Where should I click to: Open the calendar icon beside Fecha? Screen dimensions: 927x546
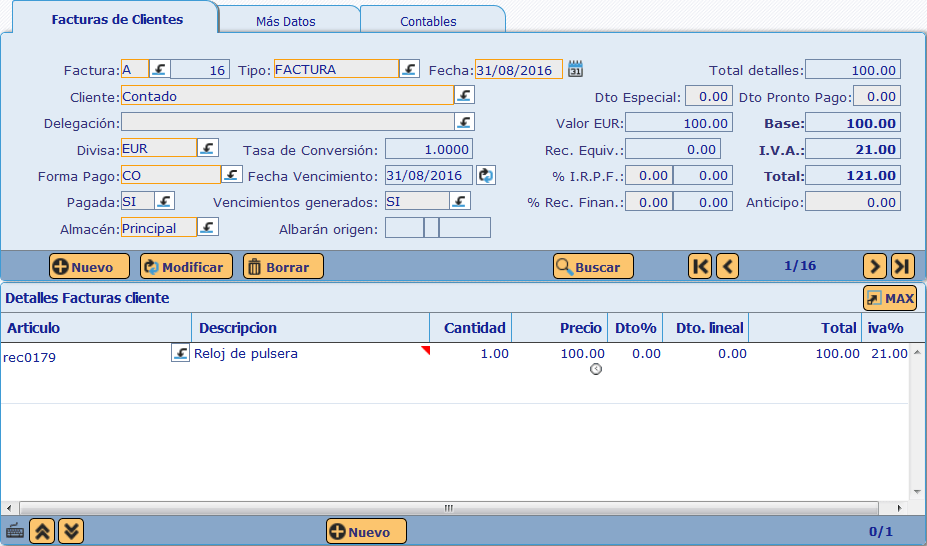pos(575,69)
